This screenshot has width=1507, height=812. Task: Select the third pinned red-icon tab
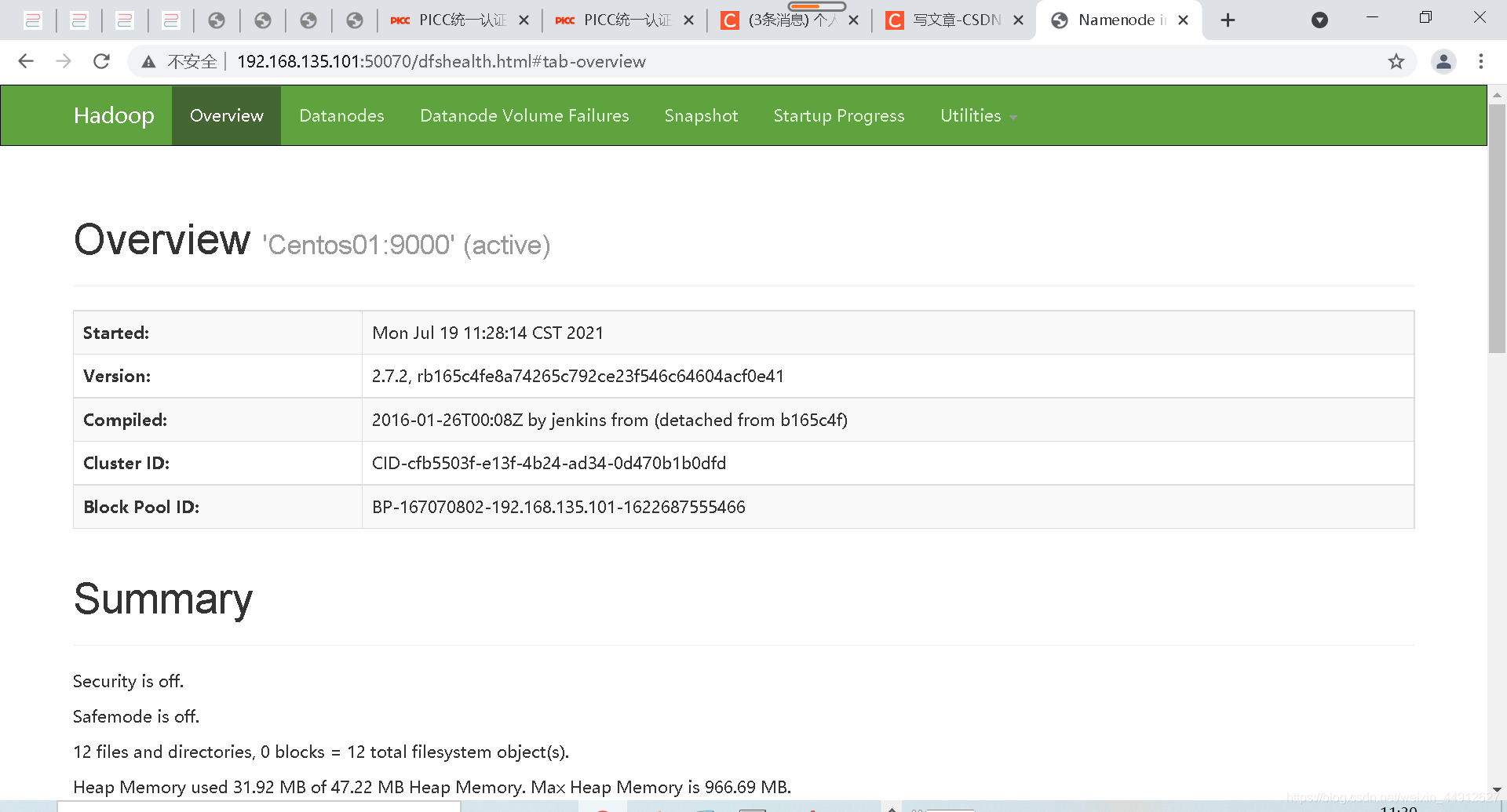pyautogui.click(x=125, y=20)
